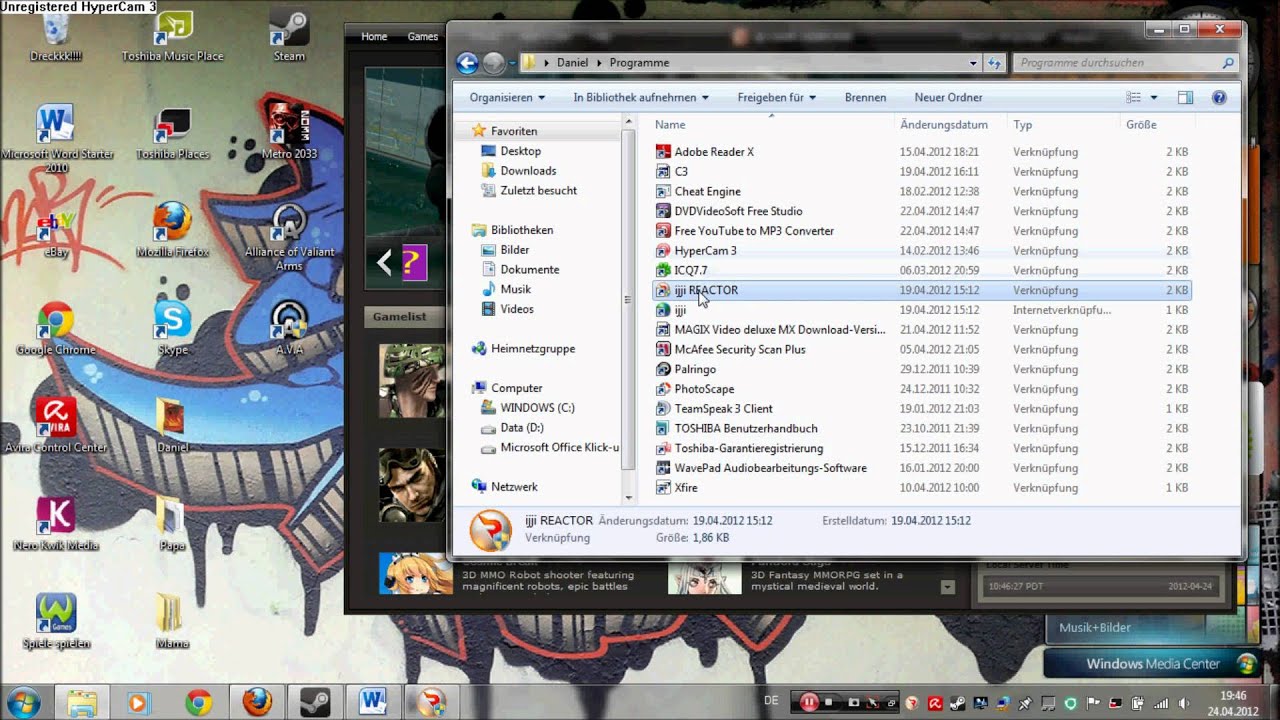This screenshot has width=1280, height=720.
Task: Pause HyperCam recording in the taskbar
Action: (x=809, y=702)
